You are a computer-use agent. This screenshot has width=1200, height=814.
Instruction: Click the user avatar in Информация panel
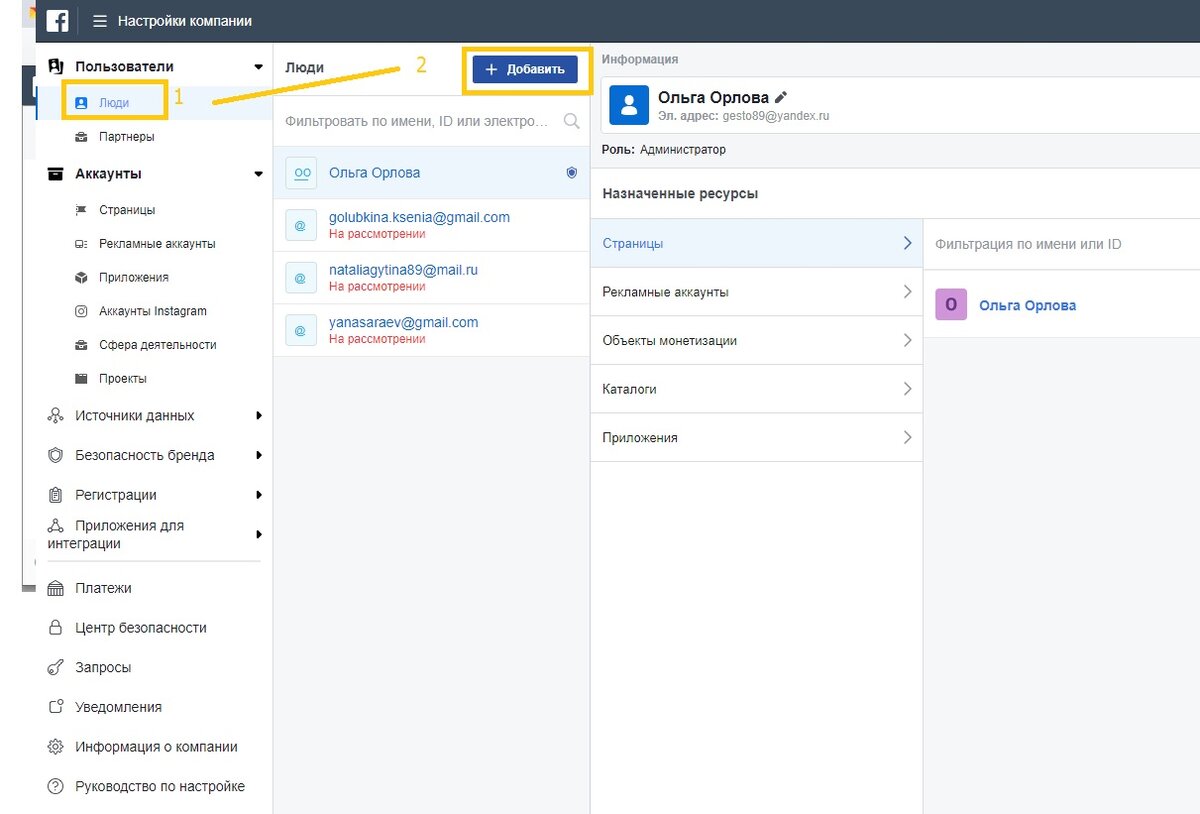point(629,105)
